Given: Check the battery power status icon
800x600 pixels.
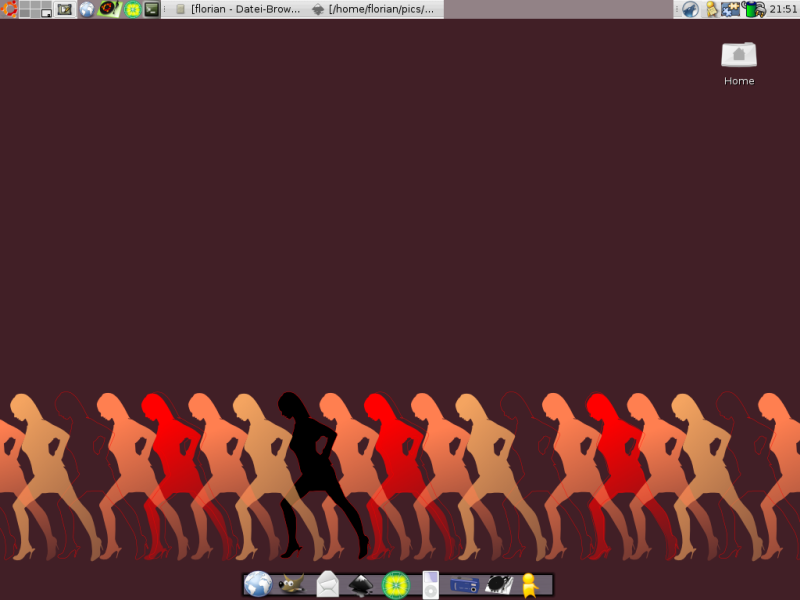Looking at the screenshot, I should pyautogui.click(x=754, y=9).
